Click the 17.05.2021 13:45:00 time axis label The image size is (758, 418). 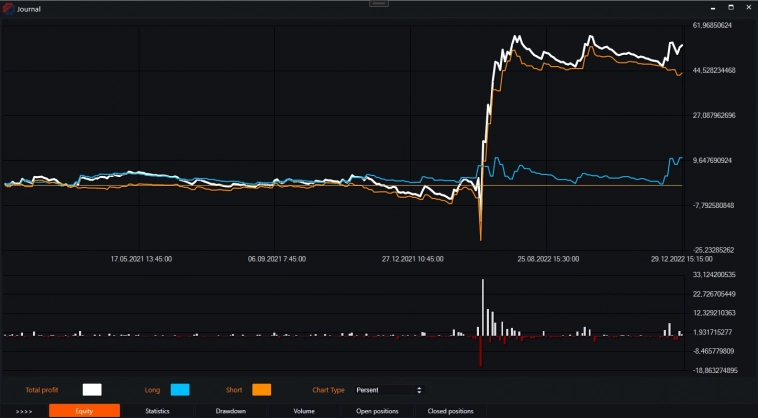point(141,258)
